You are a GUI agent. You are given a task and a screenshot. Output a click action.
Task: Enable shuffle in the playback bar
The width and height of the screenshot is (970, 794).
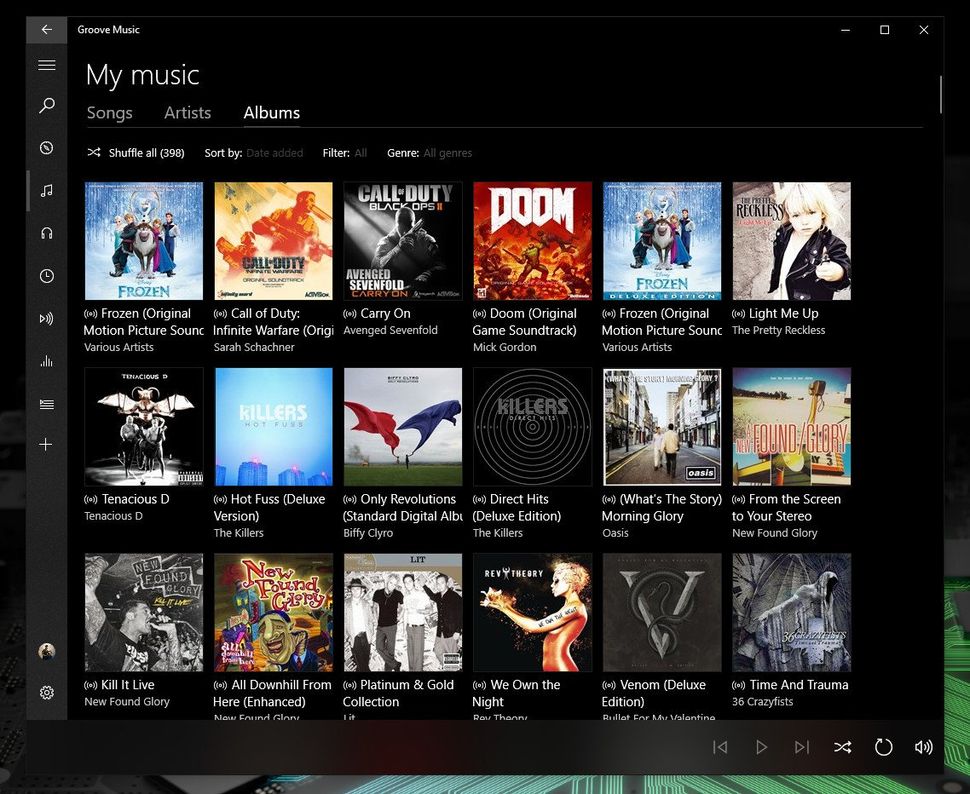click(x=843, y=746)
